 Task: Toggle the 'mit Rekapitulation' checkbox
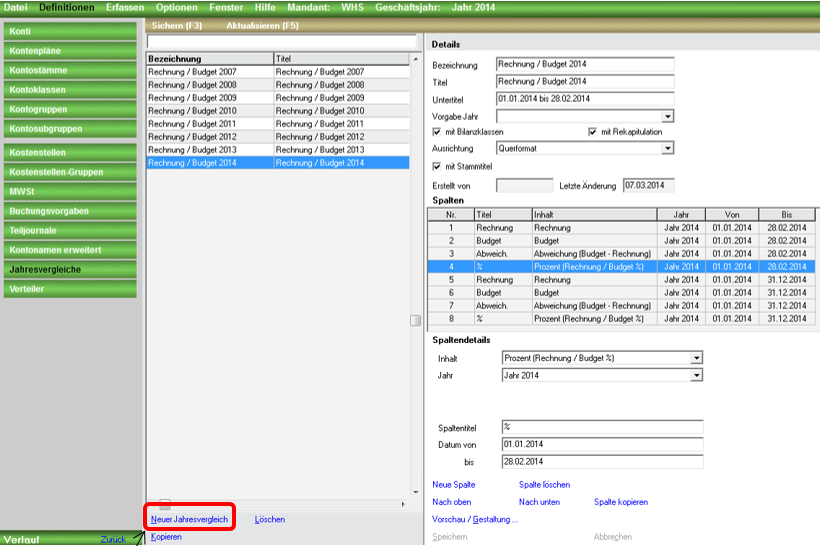point(593,132)
